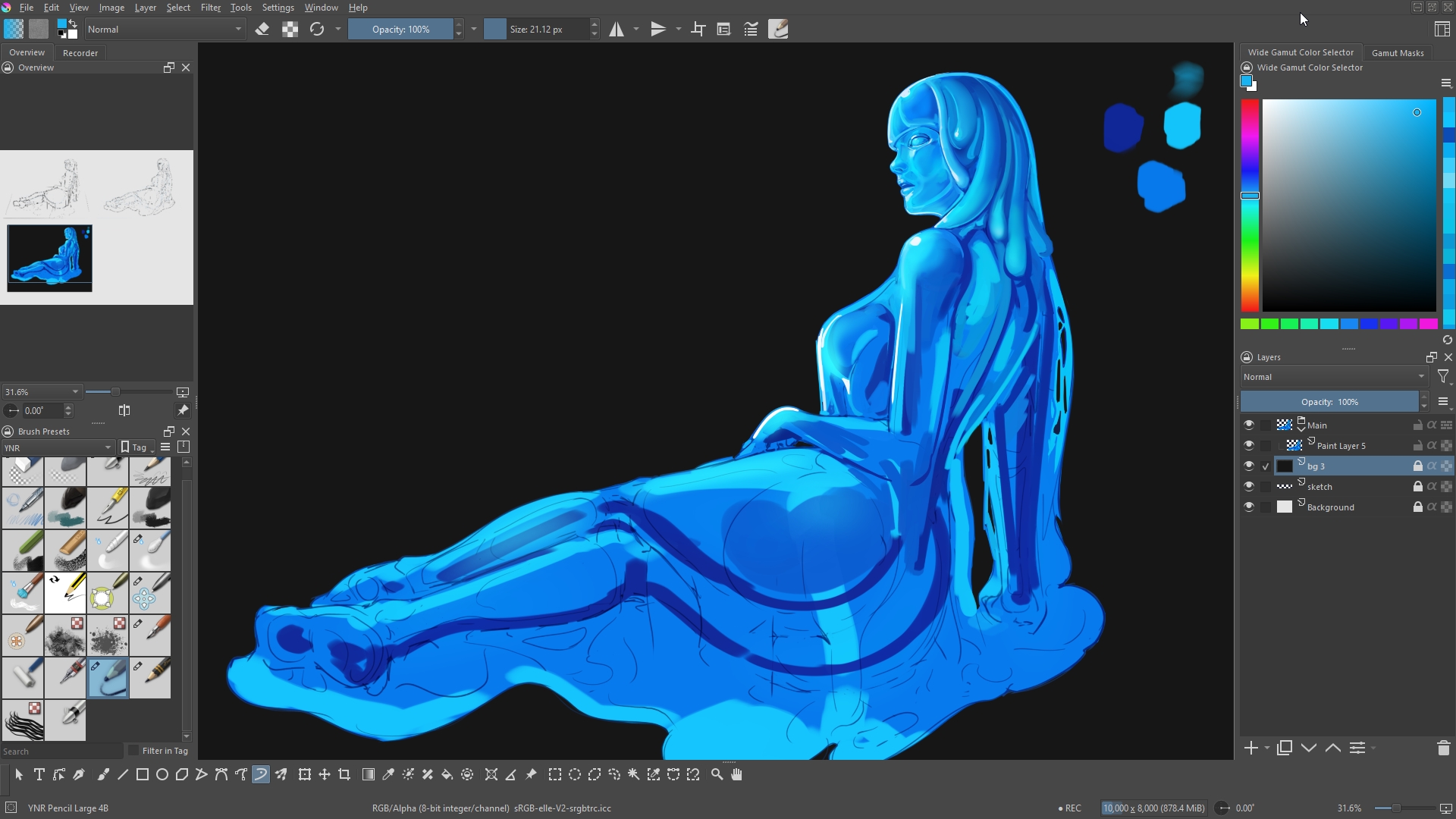Open the YNR brush tag dropdown
Viewport: 1456px width, 819px height.
pyautogui.click(x=58, y=447)
